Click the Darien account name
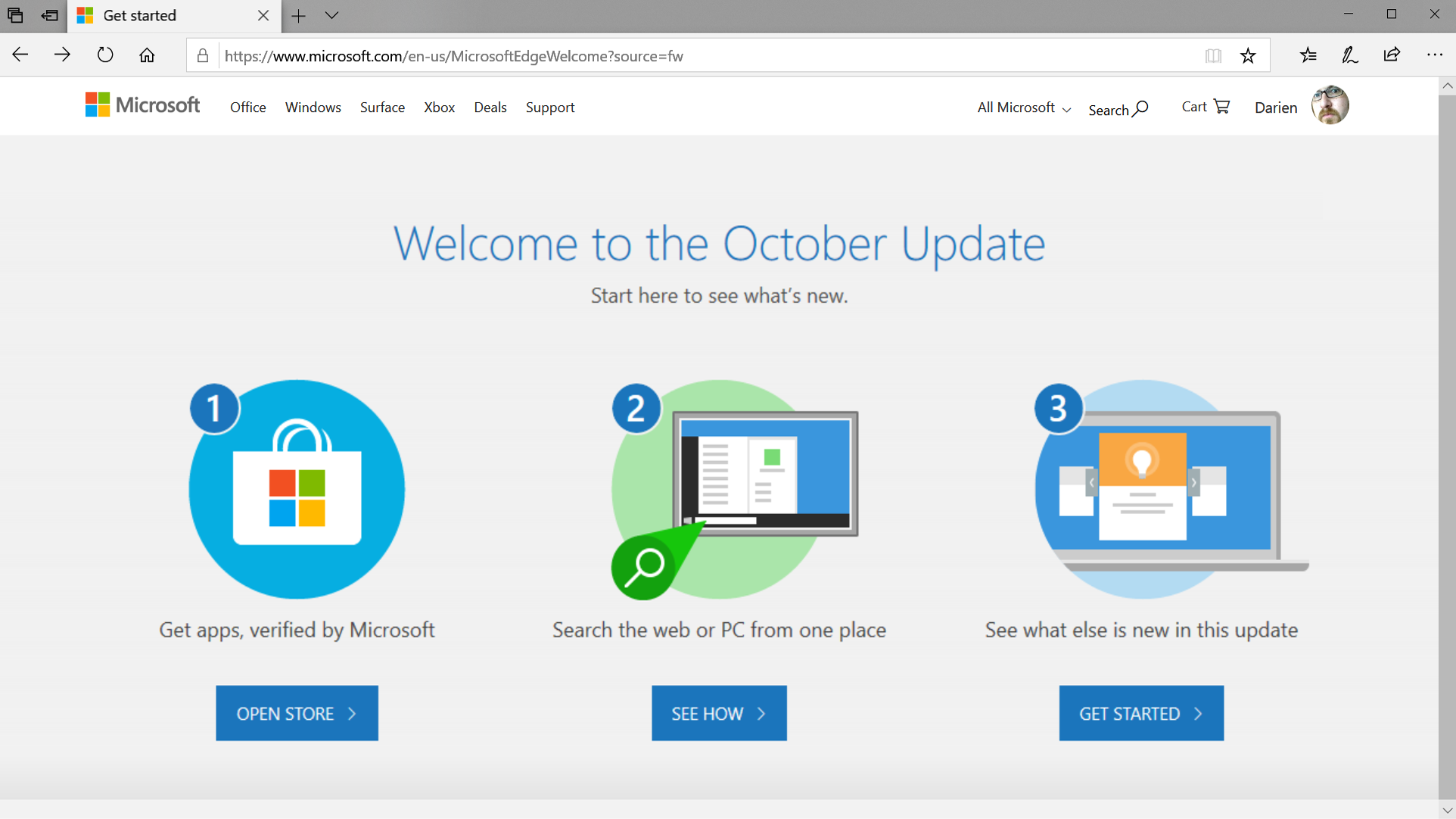Image resolution: width=1456 pixels, height=819 pixels. tap(1276, 107)
